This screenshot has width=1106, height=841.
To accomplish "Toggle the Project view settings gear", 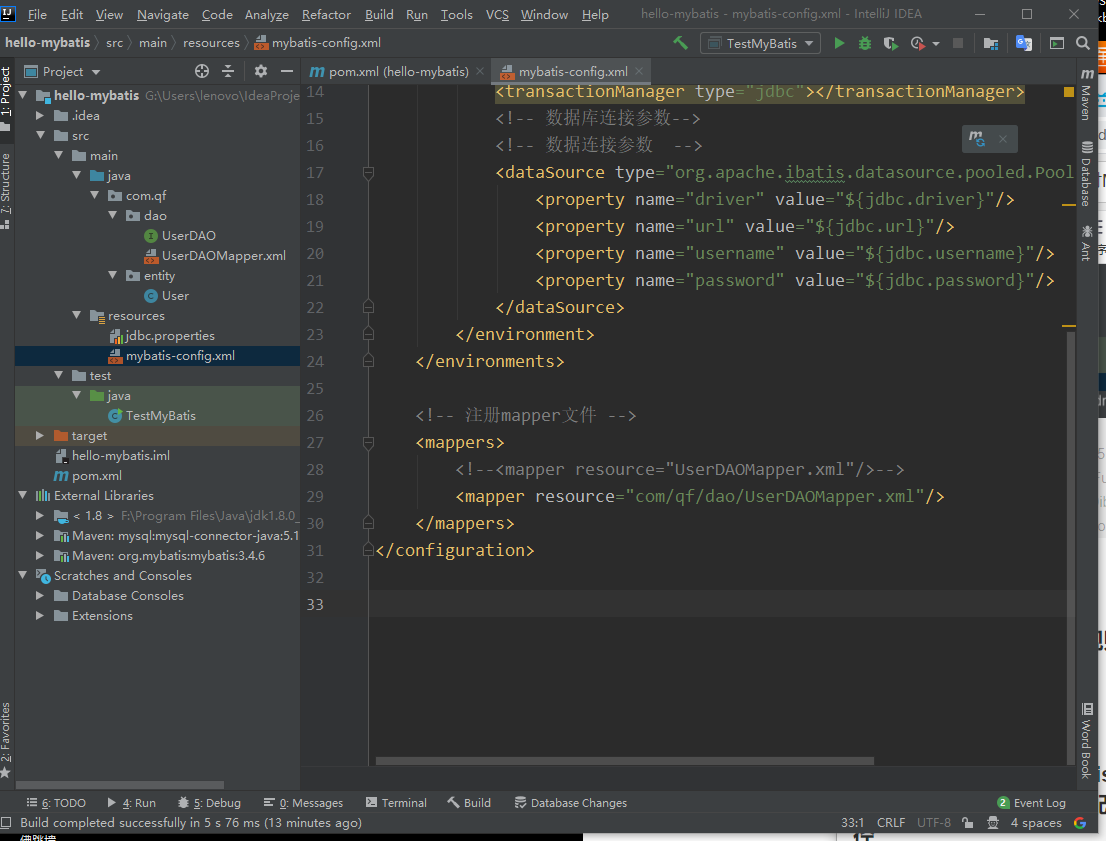I will click(260, 71).
